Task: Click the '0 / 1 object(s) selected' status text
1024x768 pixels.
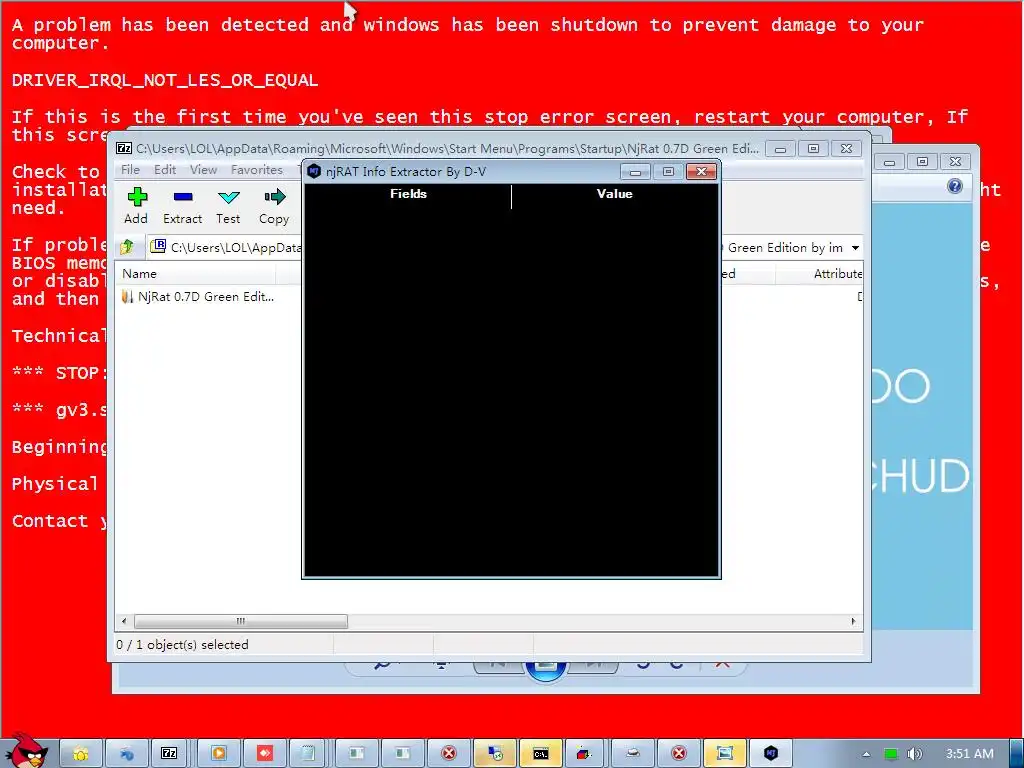Action: (182, 645)
